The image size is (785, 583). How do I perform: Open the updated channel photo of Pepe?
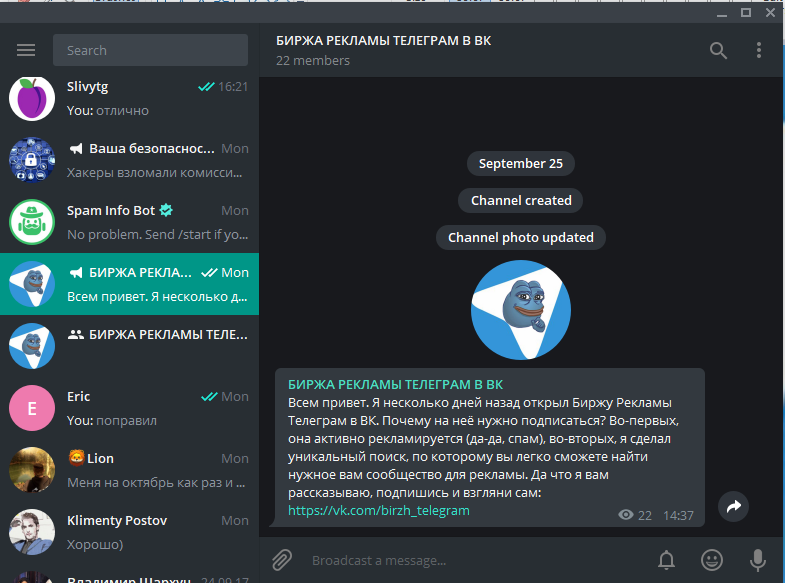pos(521,310)
